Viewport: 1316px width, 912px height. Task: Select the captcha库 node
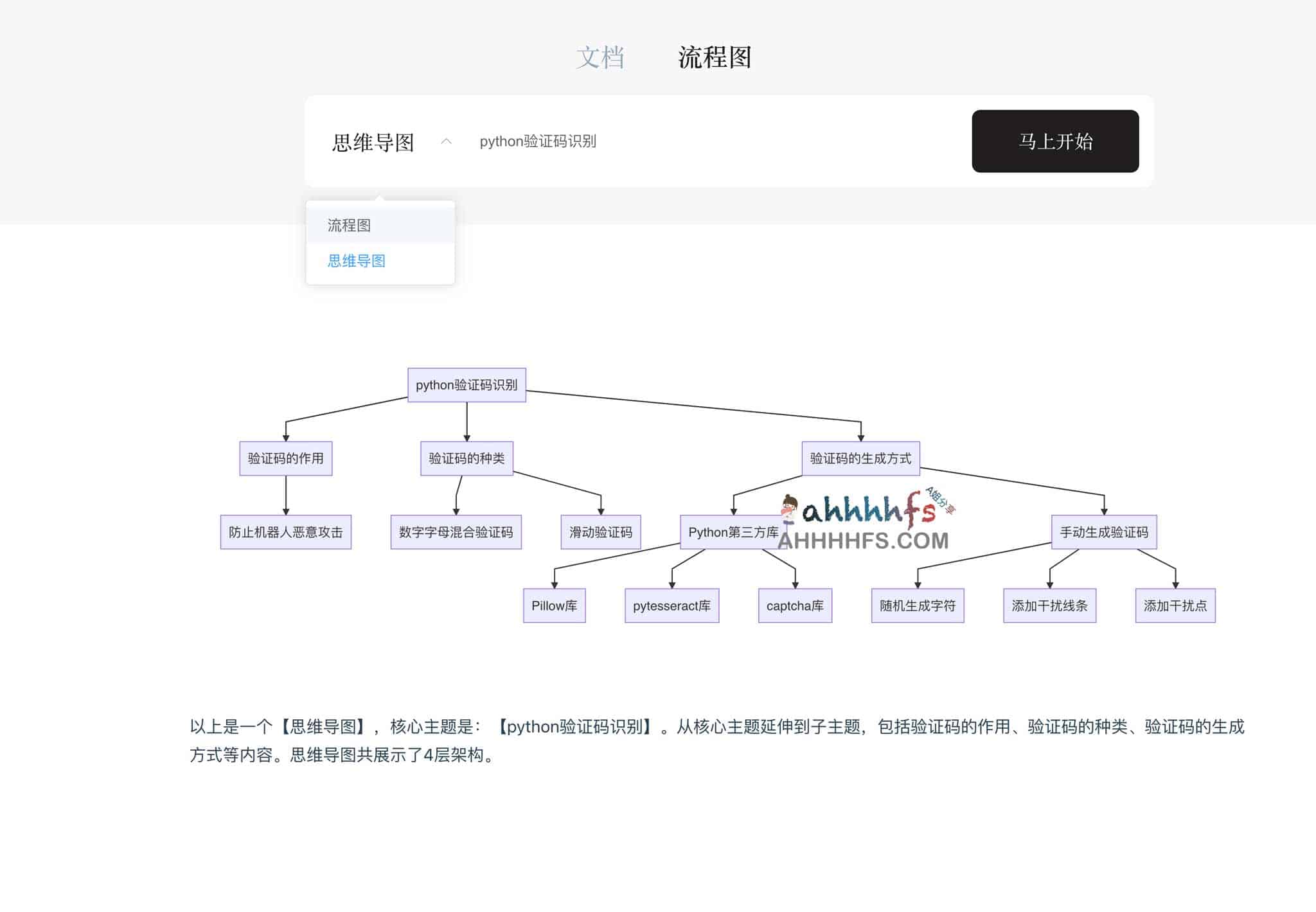795,605
